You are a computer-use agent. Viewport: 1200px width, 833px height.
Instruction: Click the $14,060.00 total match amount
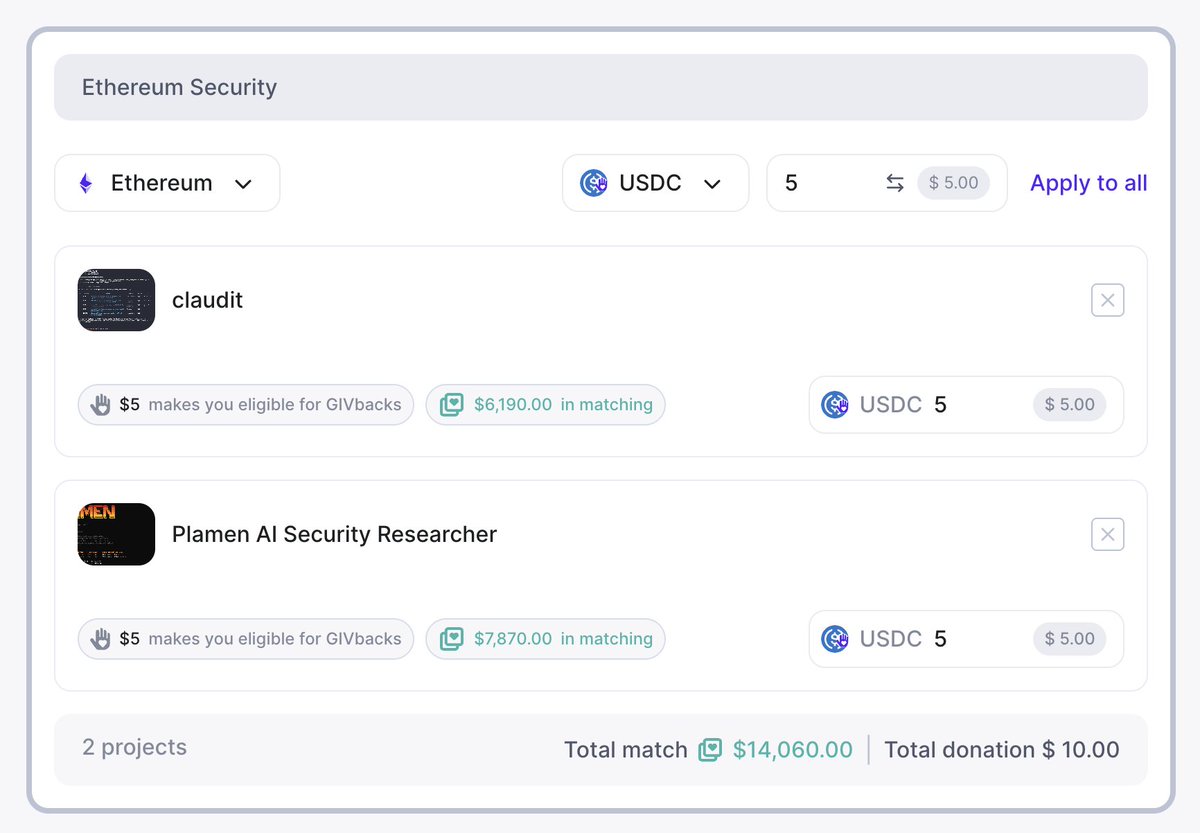[x=793, y=750]
